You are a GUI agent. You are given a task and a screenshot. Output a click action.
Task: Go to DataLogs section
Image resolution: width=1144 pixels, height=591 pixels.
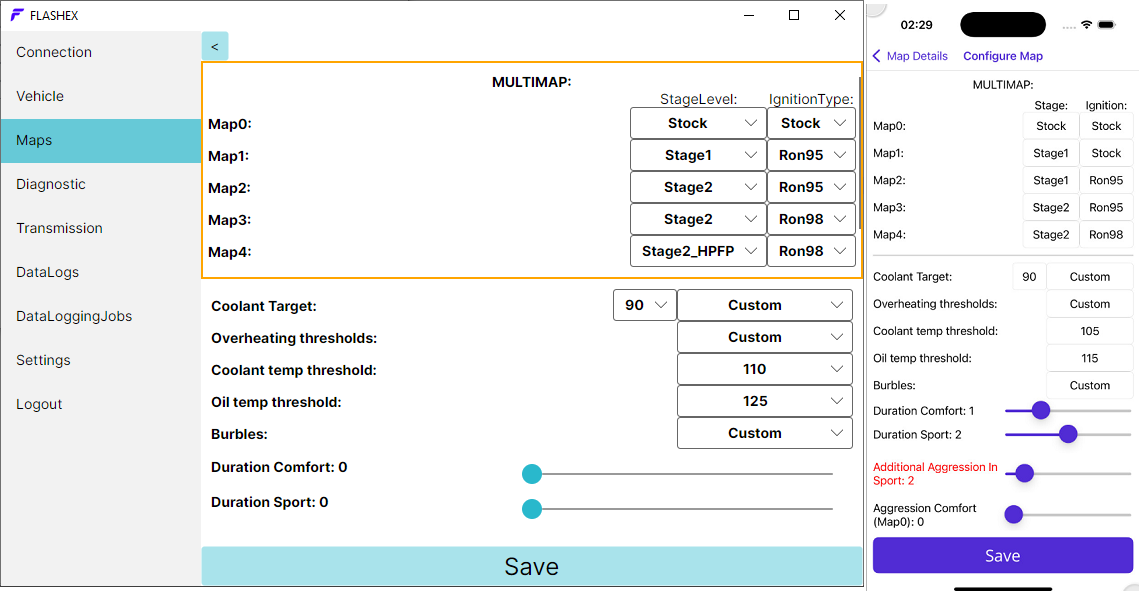tap(101, 272)
